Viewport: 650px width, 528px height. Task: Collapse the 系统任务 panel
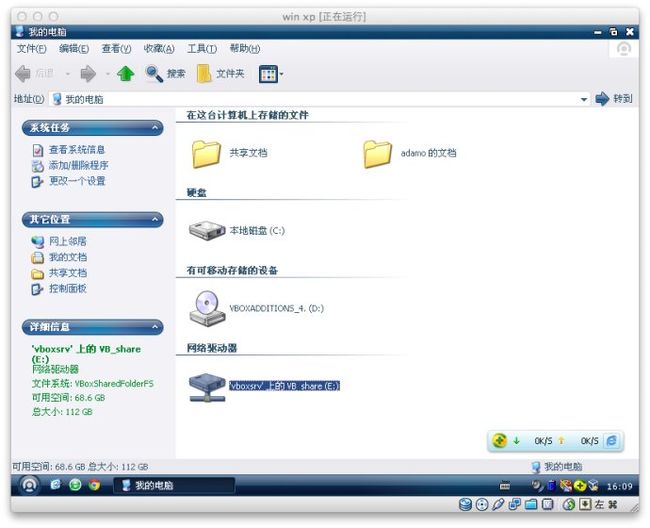[155, 128]
